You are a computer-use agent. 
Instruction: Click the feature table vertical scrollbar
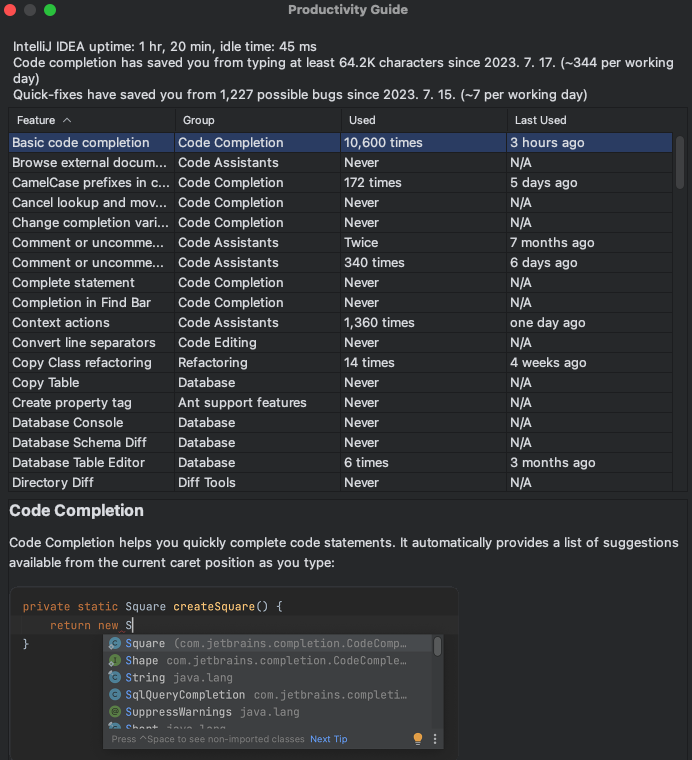[679, 162]
